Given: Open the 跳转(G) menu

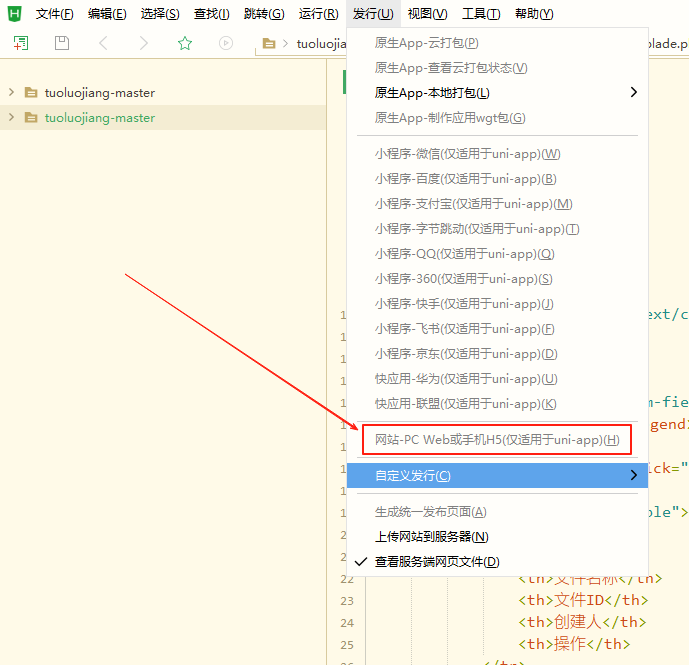Looking at the screenshot, I should (264, 14).
